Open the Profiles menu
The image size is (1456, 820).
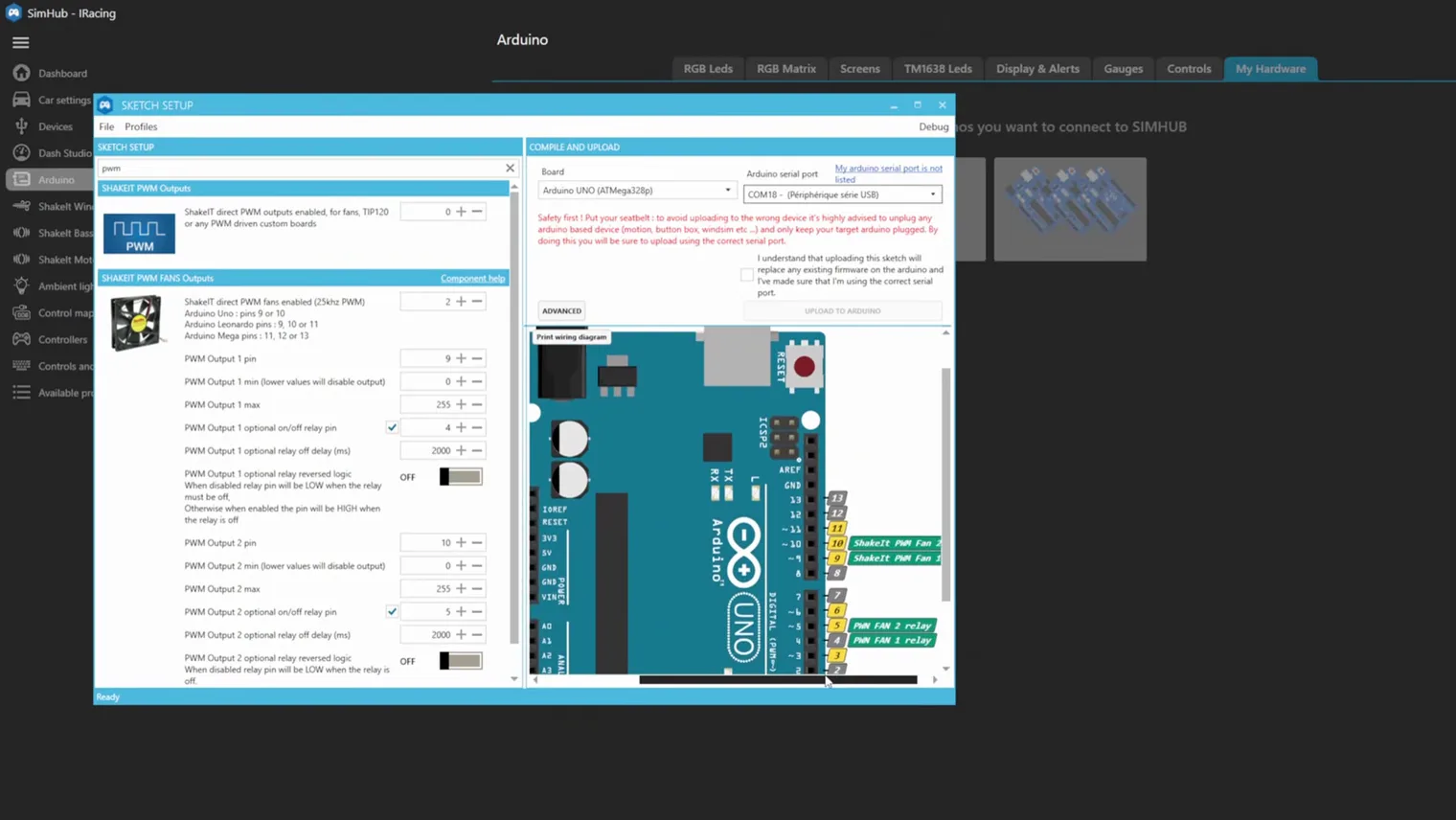[x=141, y=126]
